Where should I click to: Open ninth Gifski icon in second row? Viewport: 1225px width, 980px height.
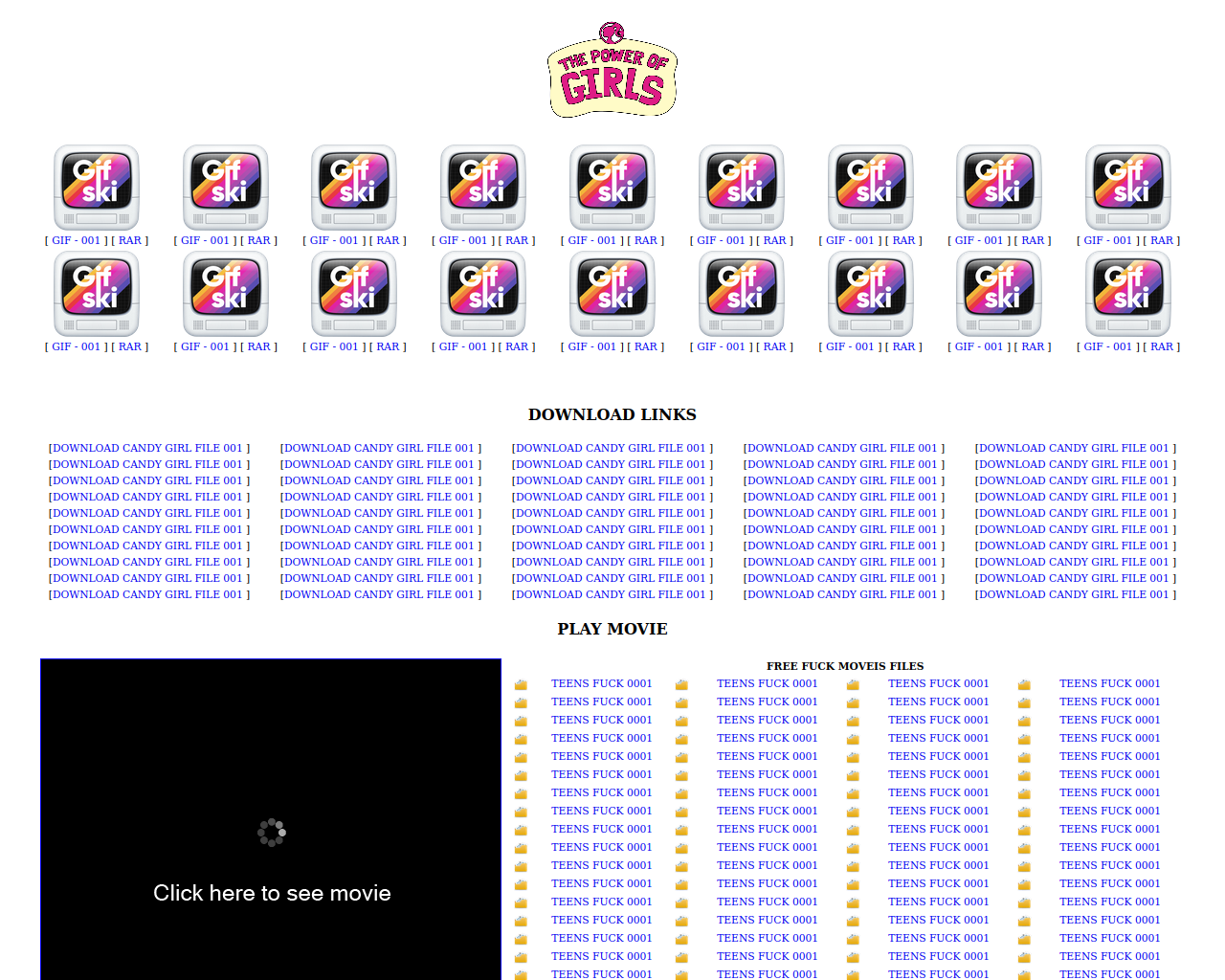tap(1128, 294)
